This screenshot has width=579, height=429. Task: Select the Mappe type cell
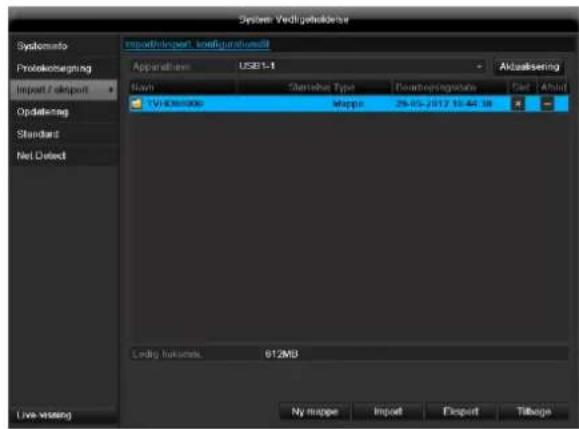pyautogui.click(x=348, y=104)
